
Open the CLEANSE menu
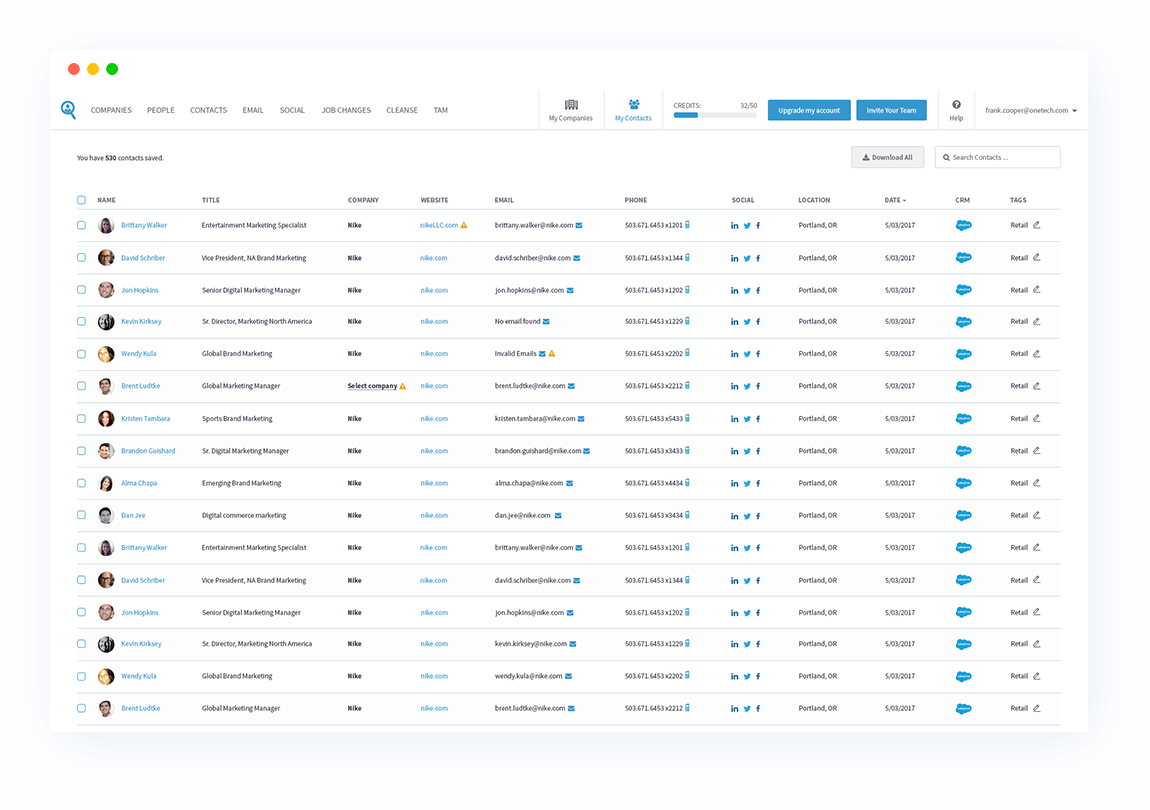pyautogui.click(x=402, y=110)
